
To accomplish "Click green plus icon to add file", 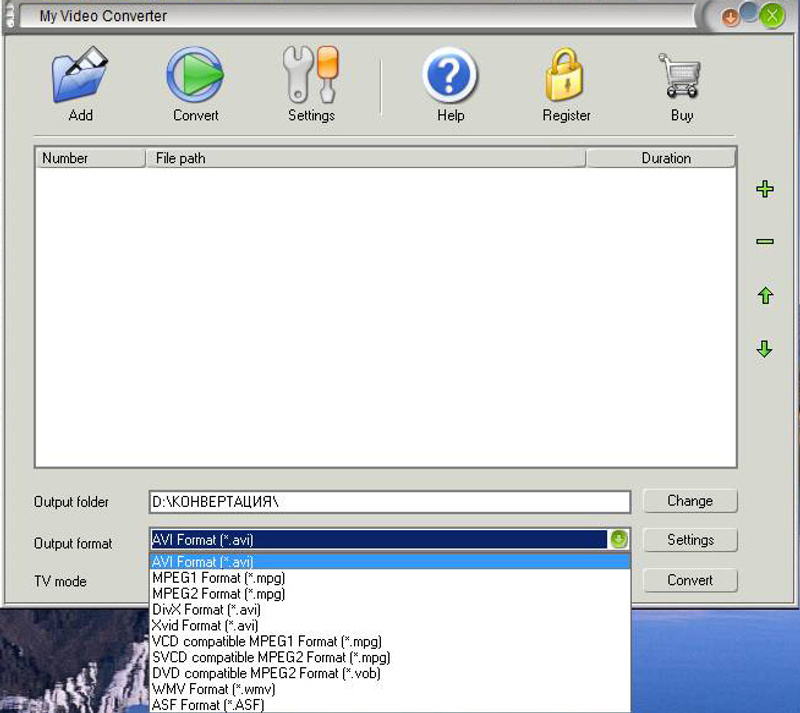I will click(x=765, y=189).
